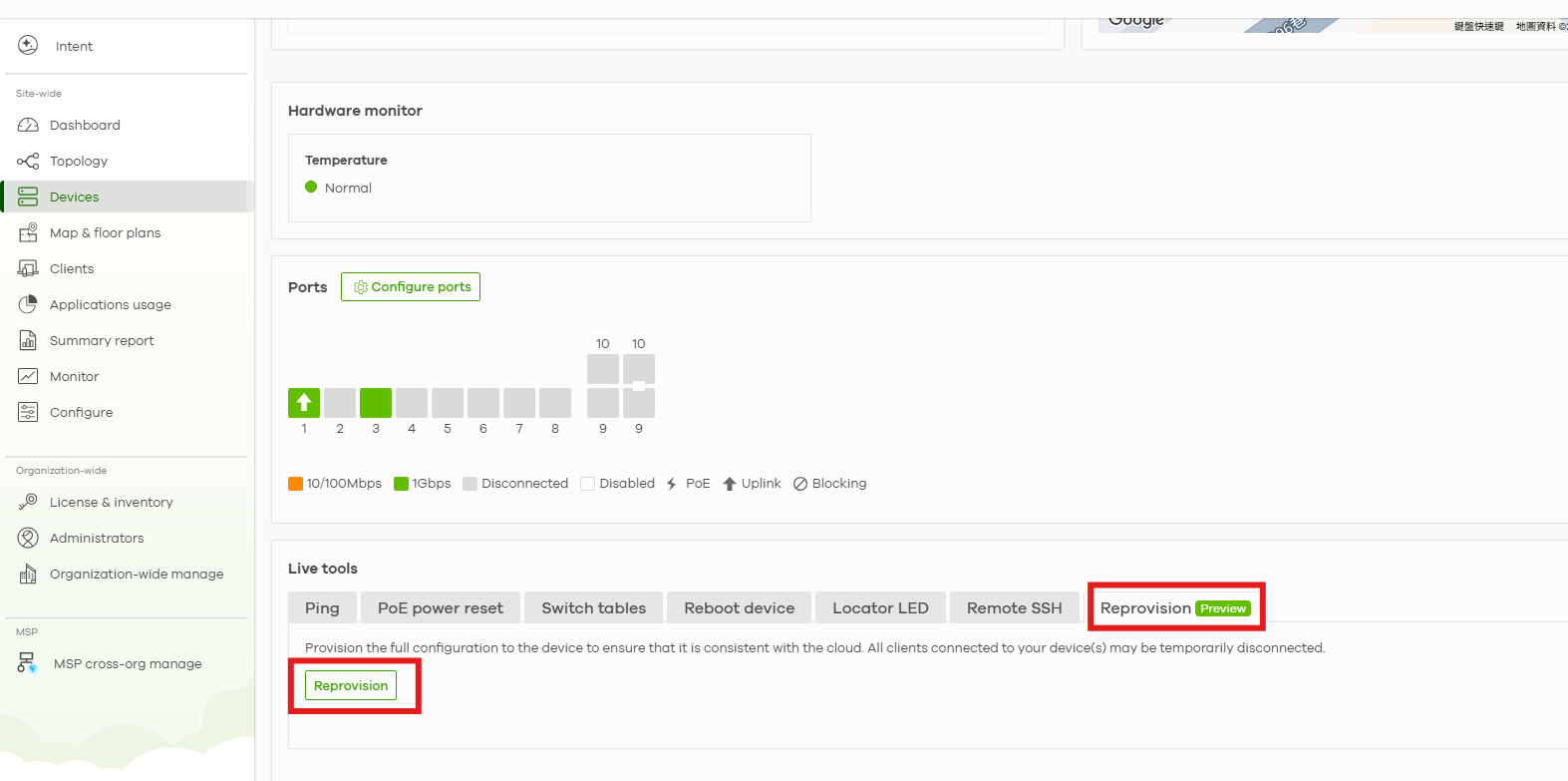The width and height of the screenshot is (1568, 781).
Task: Click the green Reprovision button
Action: point(351,685)
